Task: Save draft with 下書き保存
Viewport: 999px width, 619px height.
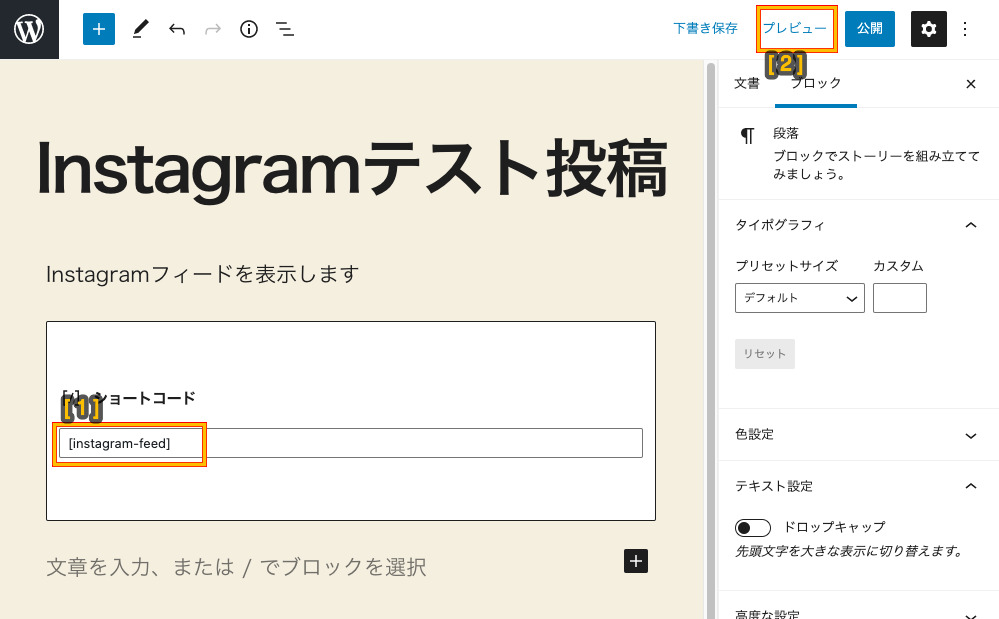Action: (705, 29)
